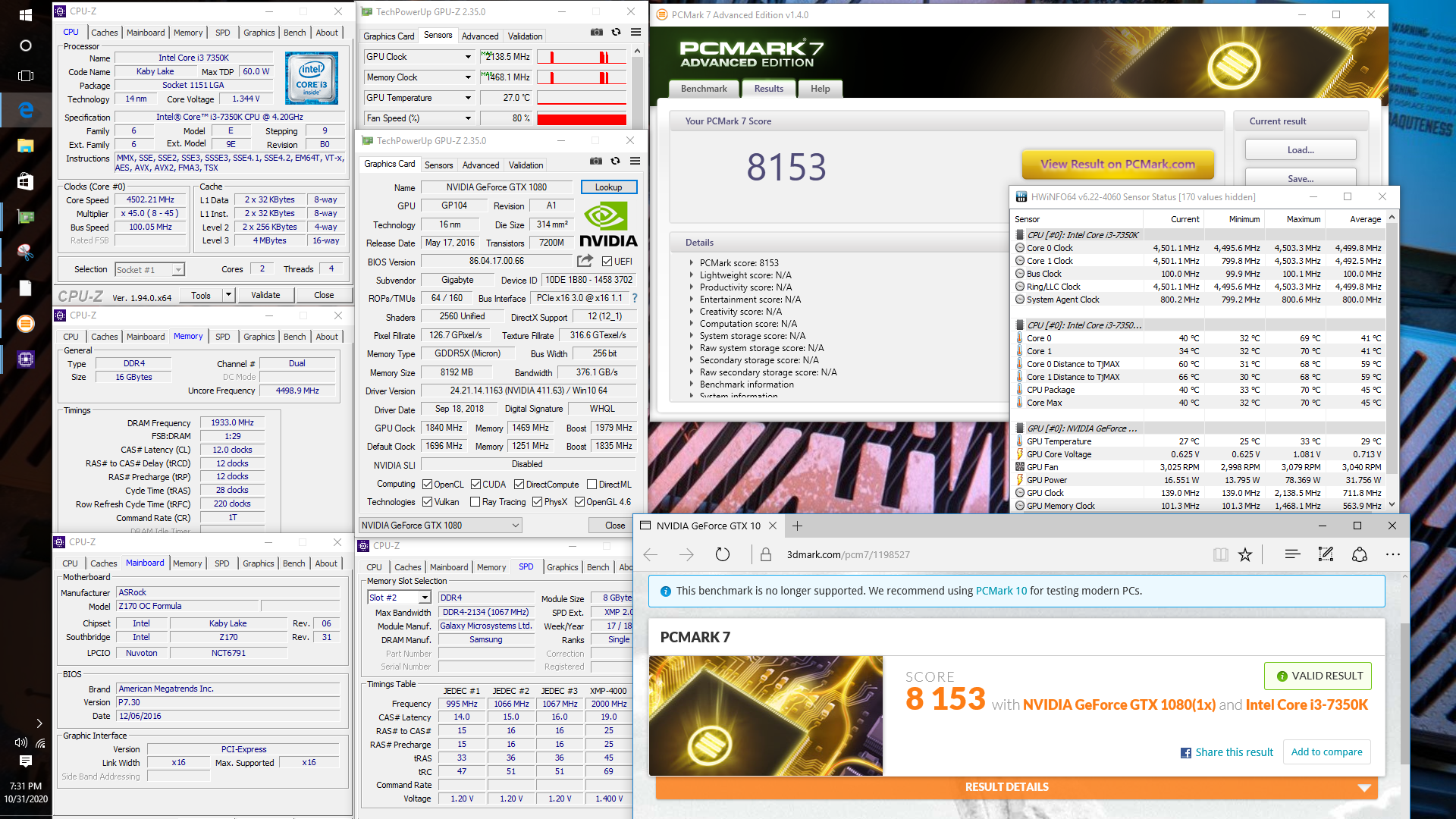Click the volume icon in system tray
1456x819 pixels.
20,742
